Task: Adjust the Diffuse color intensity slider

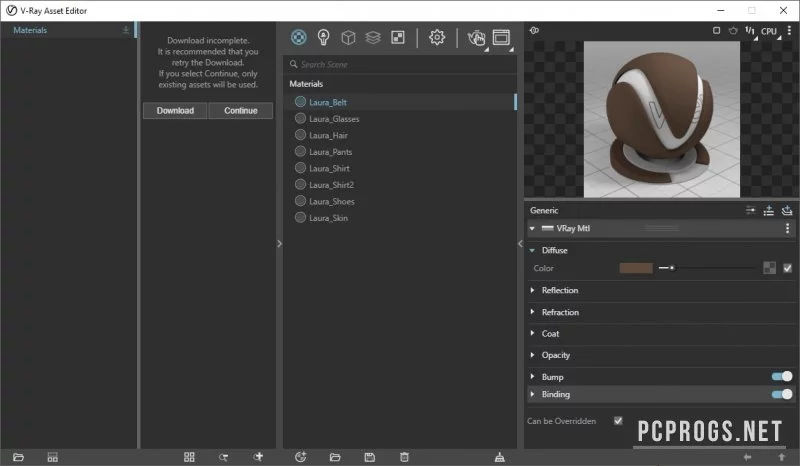Action: coord(707,268)
